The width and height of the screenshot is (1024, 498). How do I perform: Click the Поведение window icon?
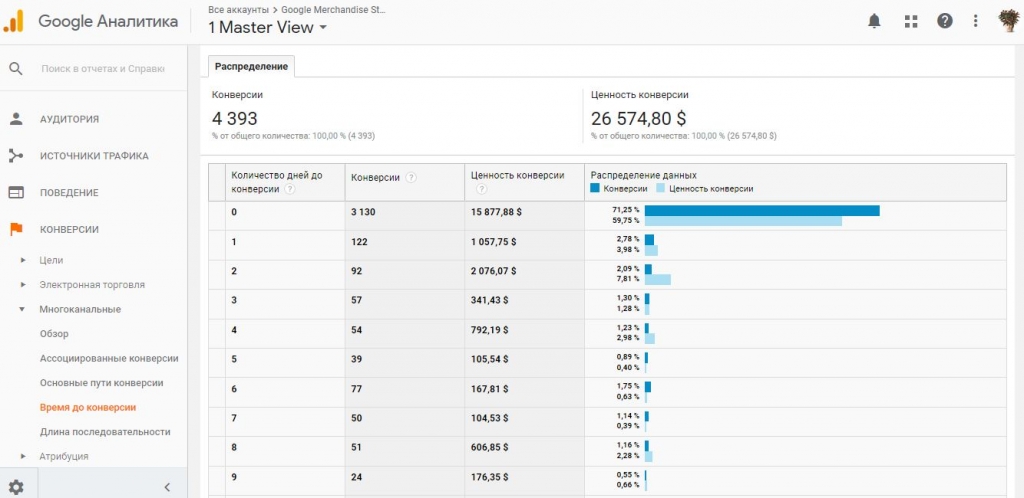(x=16, y=193)
